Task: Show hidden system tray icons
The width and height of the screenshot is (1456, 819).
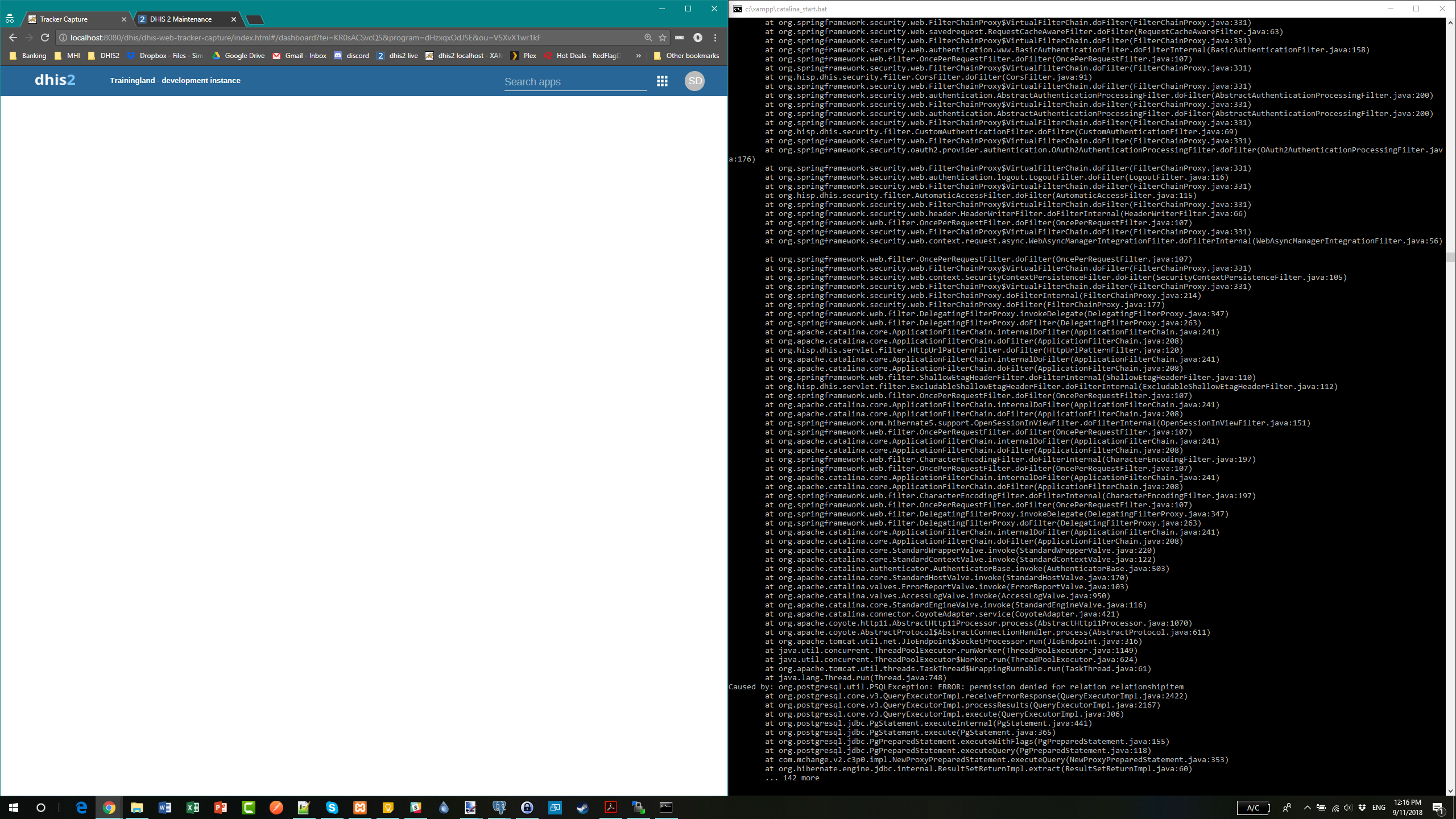Action: pos(1307,808)
